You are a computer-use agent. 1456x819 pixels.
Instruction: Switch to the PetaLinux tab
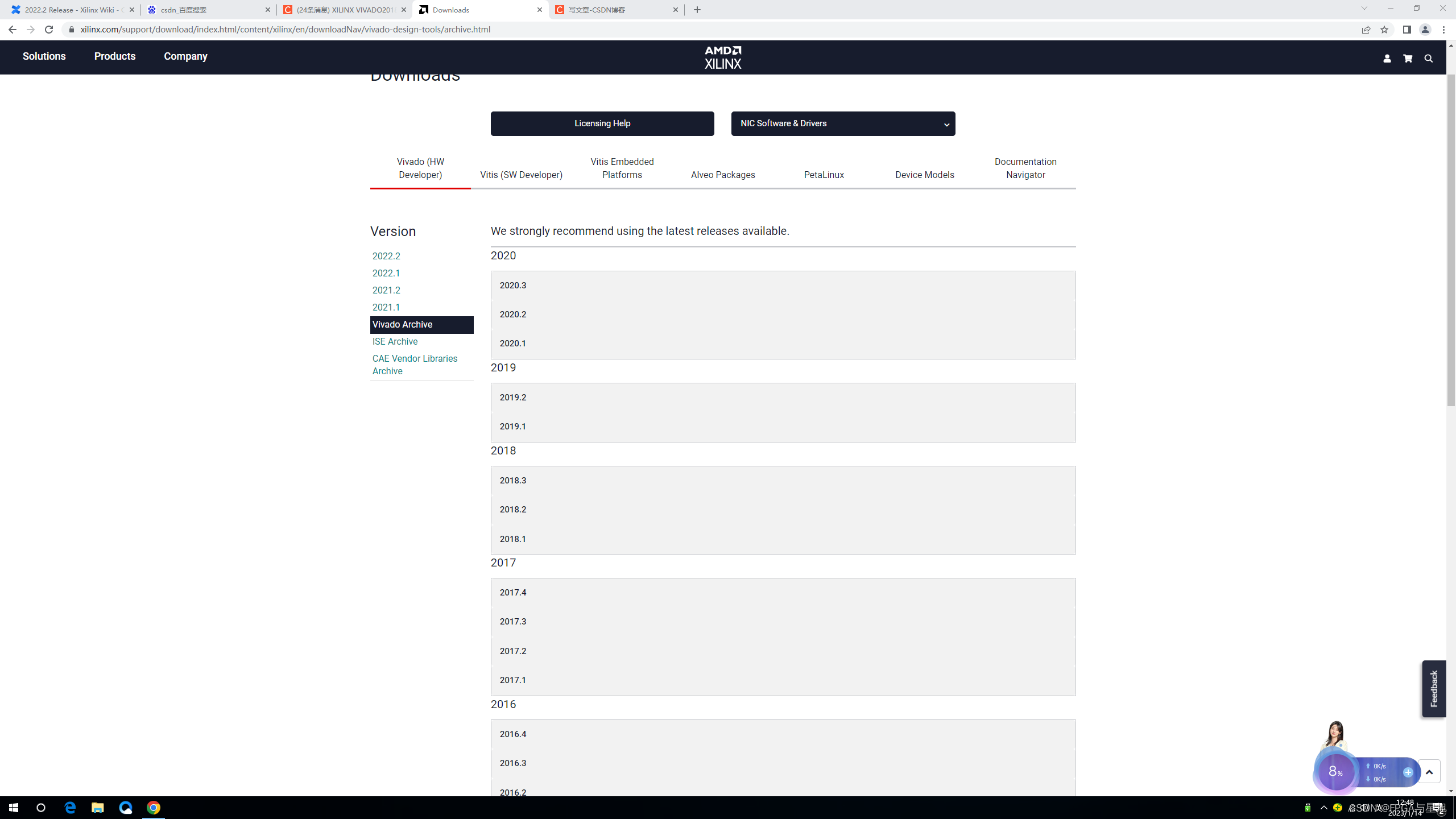coord(824,175)
